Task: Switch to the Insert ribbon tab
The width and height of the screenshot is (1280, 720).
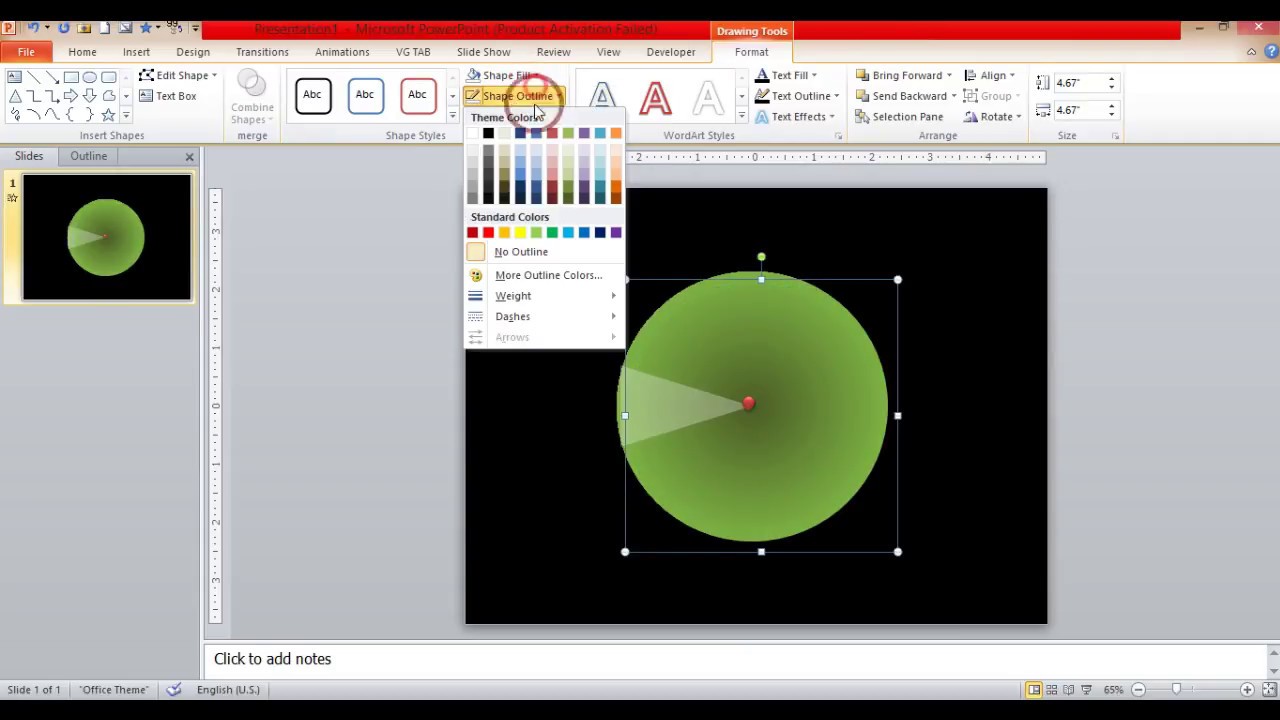Action: (x=136, y=52)
